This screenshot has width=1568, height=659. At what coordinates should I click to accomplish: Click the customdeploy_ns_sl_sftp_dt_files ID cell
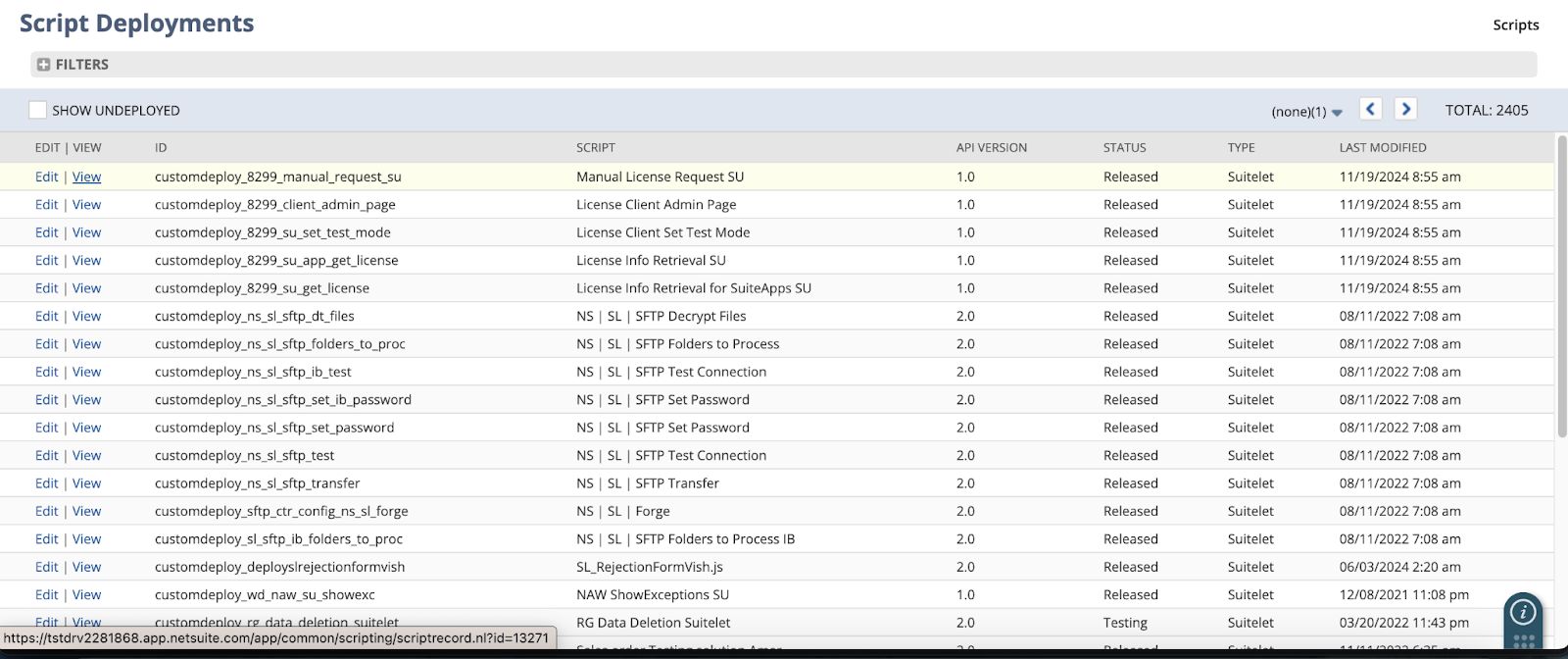pyautogui.click(x=255, y=316)
